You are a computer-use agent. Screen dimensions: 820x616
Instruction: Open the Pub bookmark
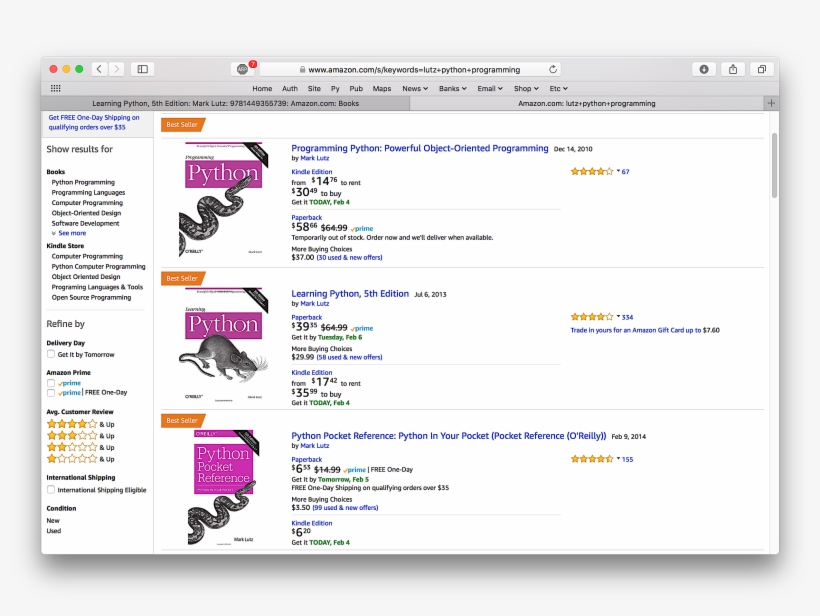point(356,88)
